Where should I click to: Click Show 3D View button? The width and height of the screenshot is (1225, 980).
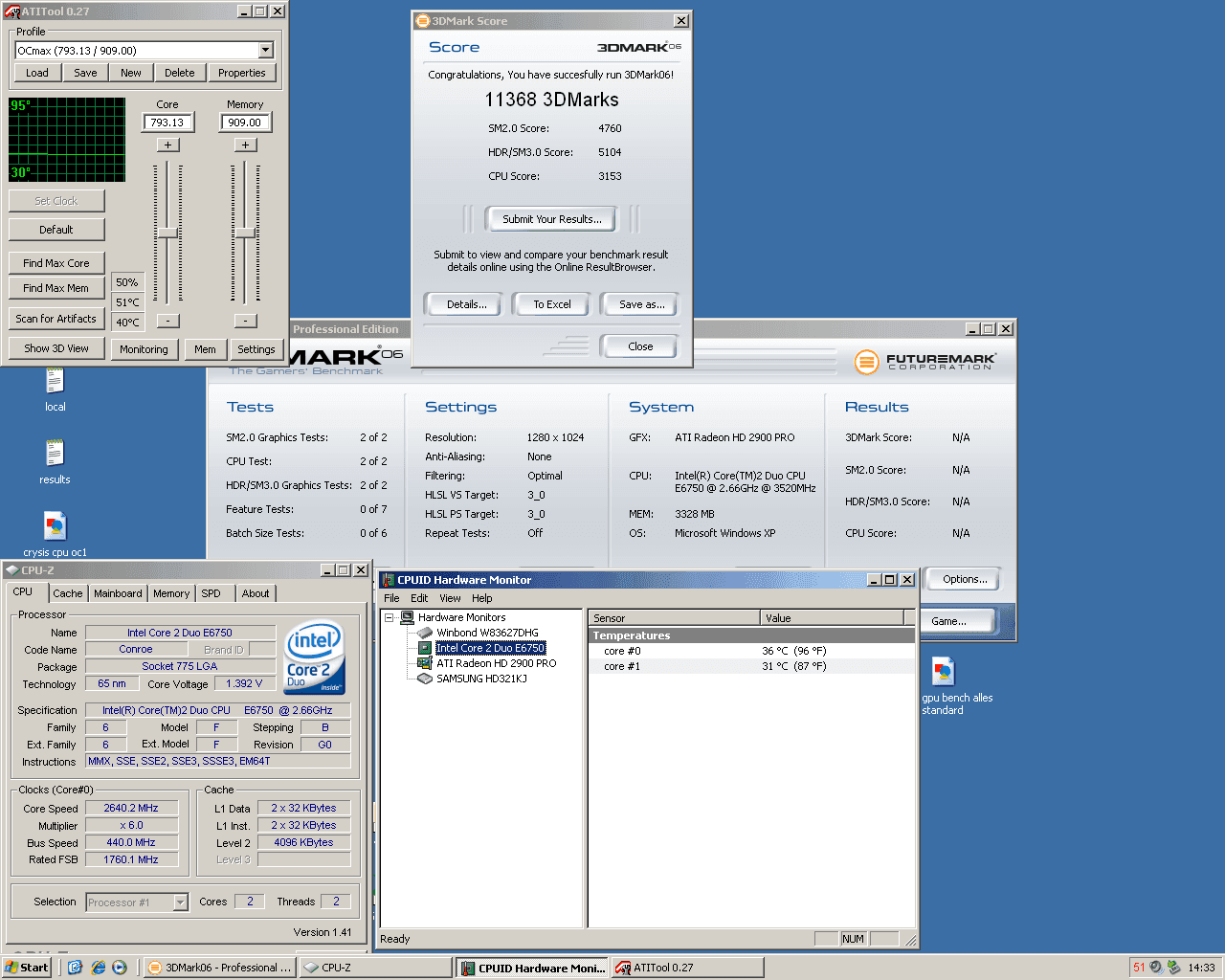[x=56, y=348]
